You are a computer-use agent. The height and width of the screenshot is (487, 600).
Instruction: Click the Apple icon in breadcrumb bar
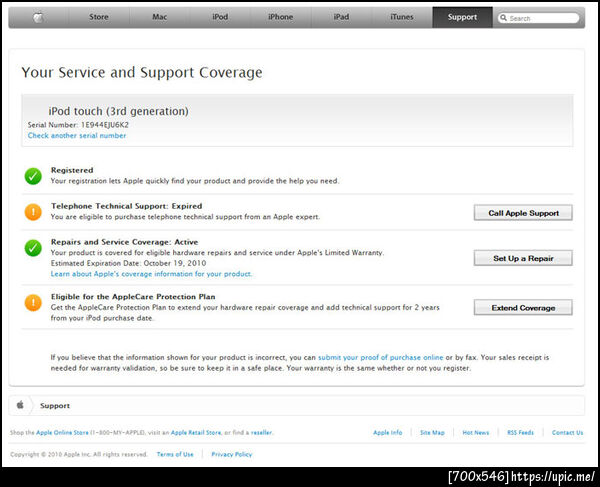[x=20, y=405]
